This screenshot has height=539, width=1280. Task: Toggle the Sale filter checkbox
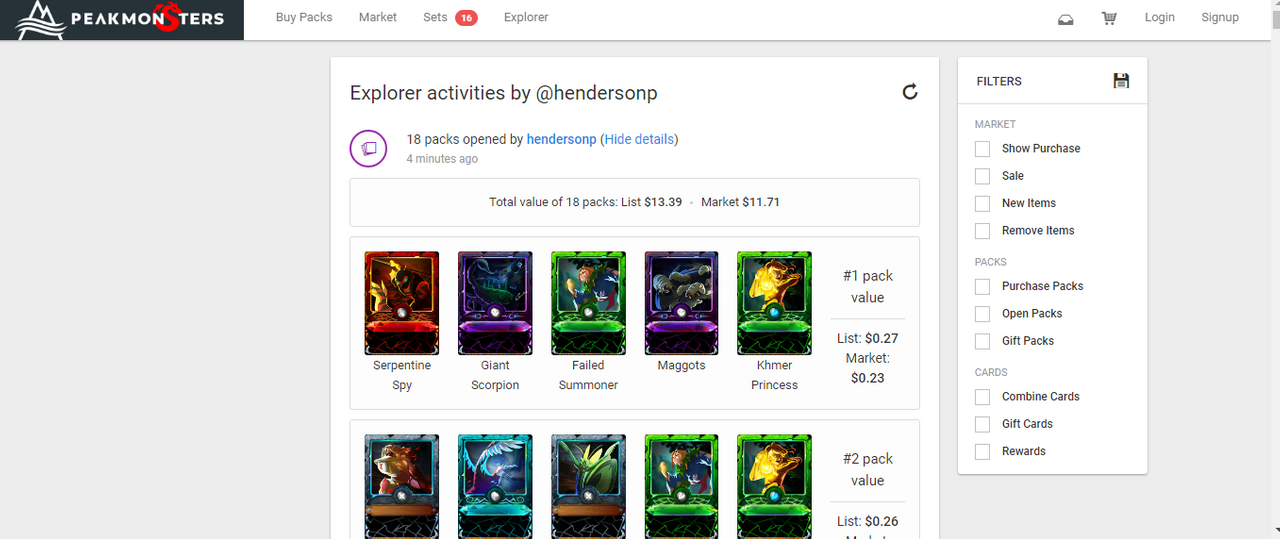tap(982, 176)
